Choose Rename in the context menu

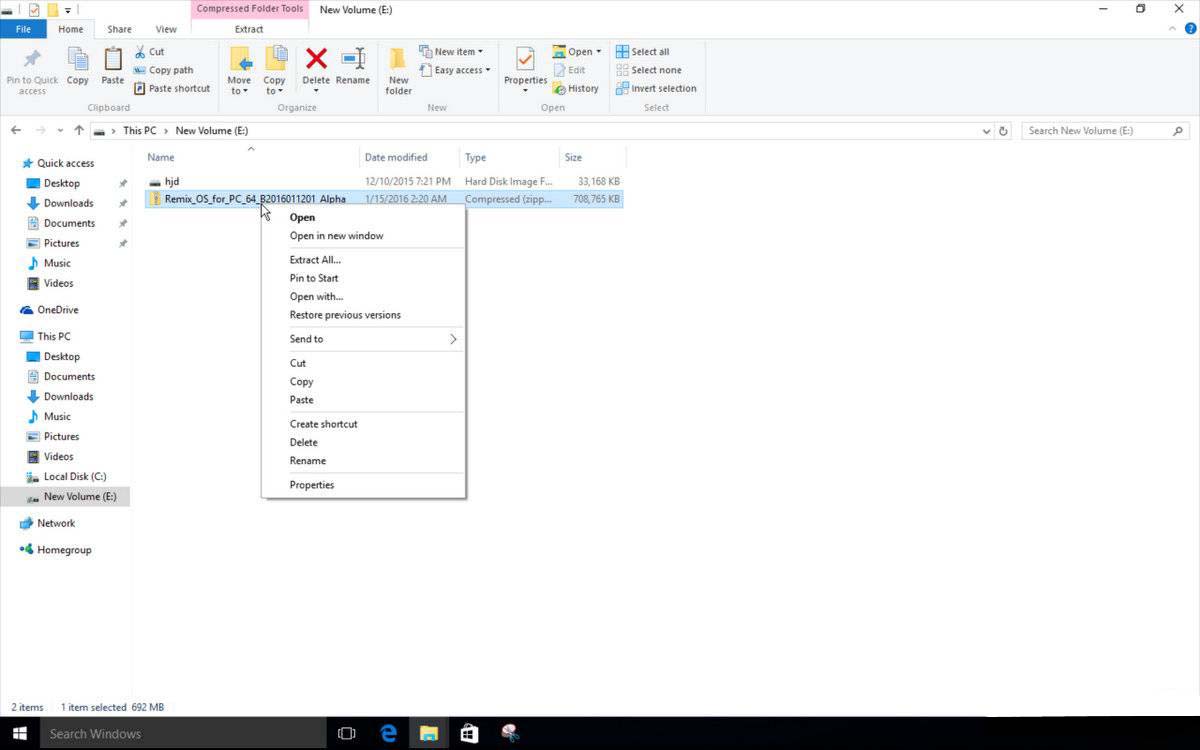(x=363, y=461)
